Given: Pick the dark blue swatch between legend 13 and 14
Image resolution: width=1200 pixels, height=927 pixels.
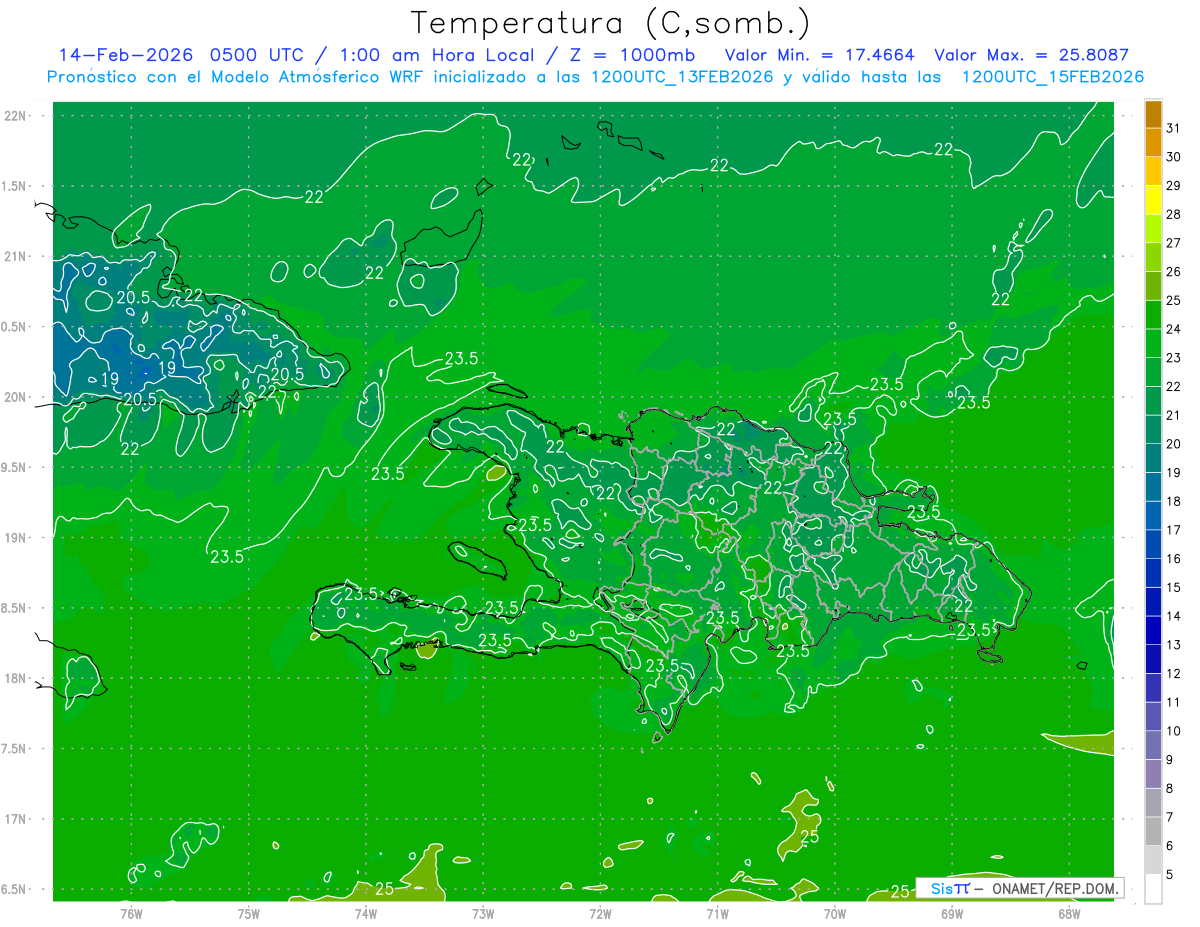Looking at the screenshot, I should click(1153, 630).
